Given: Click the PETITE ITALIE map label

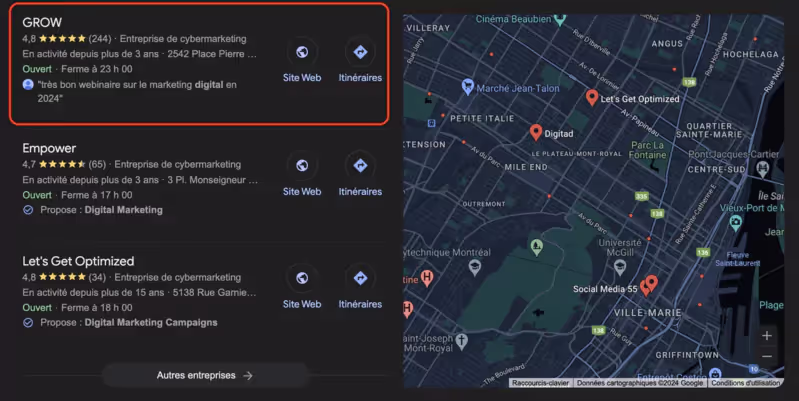Looking at the screenshot, I should pos(482,118).
